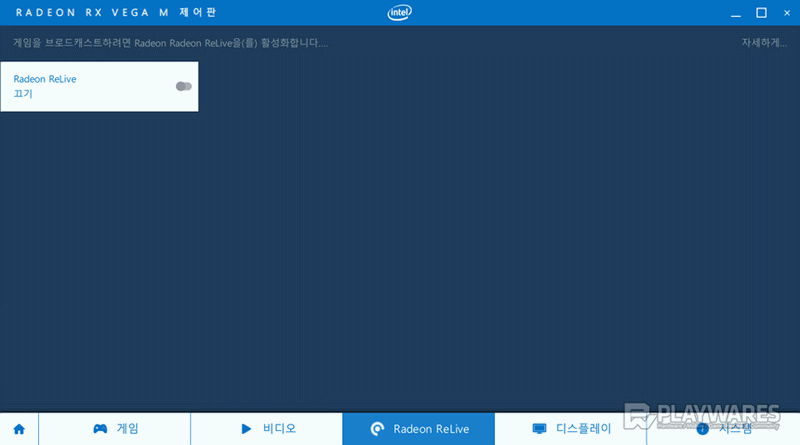The image size is (800, 445).
Task: Select the Radeon ReLive tab label
Action: click(430, 429)
